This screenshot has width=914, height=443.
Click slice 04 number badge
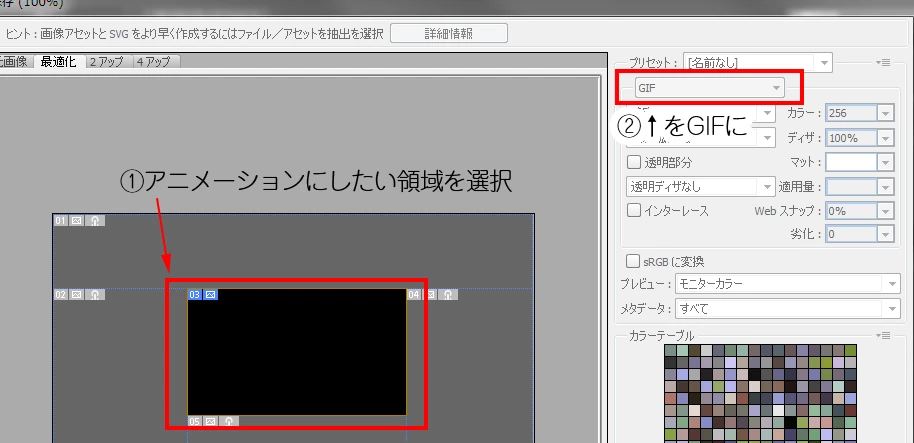(414, 294)
